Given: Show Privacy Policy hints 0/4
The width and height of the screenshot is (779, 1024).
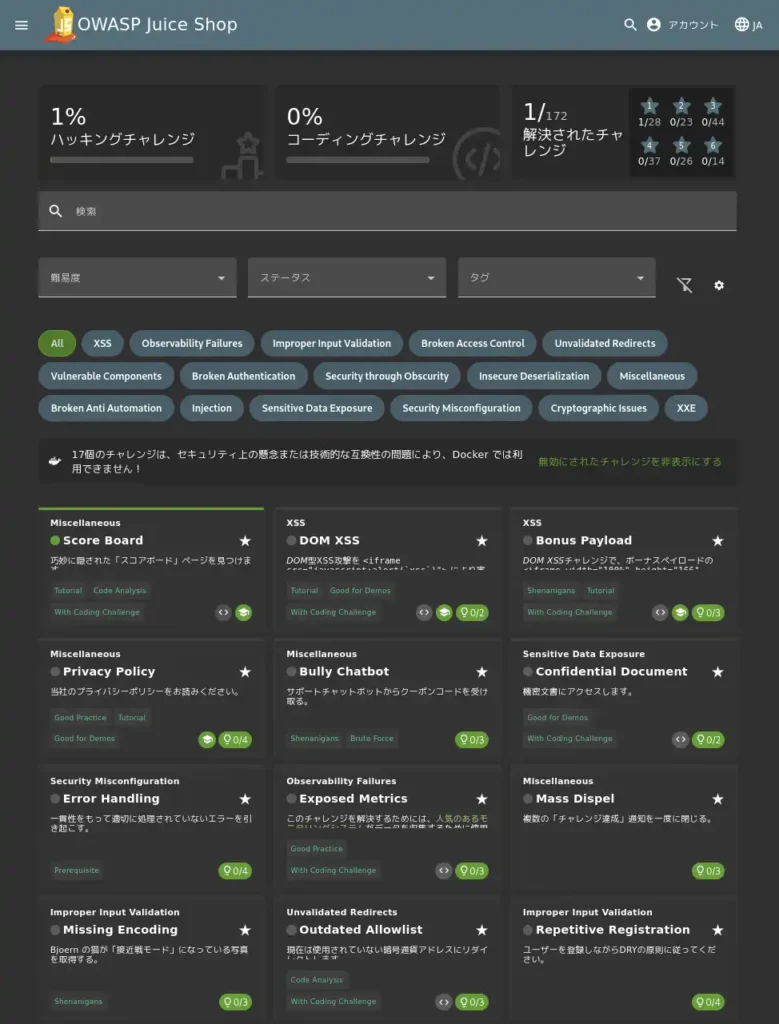Looking at the screenshot, I should (235, 740).
